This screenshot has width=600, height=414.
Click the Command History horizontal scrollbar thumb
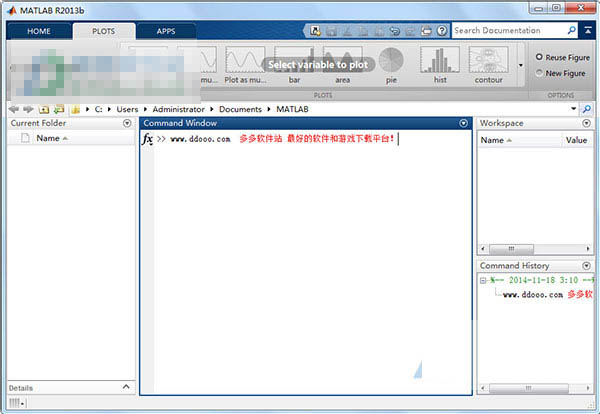click(x=529, y=388)
